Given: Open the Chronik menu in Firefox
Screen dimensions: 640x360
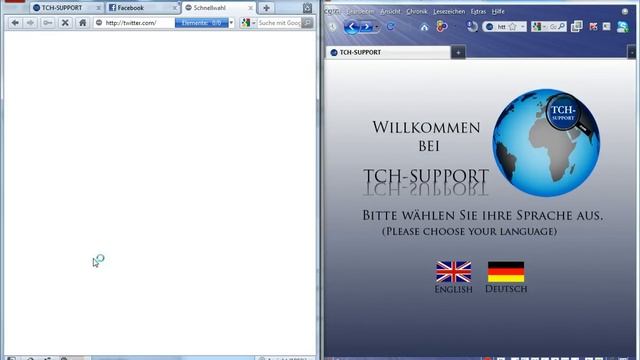Looking at the screenshot, I should (x=417, y=11).
